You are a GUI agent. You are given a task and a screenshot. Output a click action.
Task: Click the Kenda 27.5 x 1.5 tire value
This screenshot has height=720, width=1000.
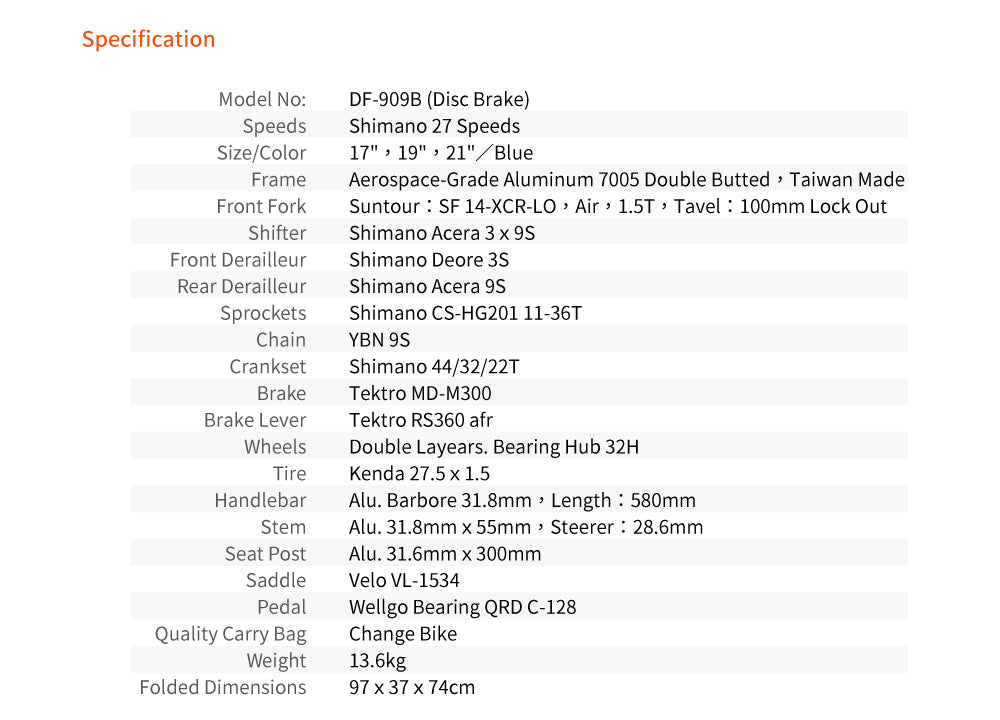(x=420, y=474)
